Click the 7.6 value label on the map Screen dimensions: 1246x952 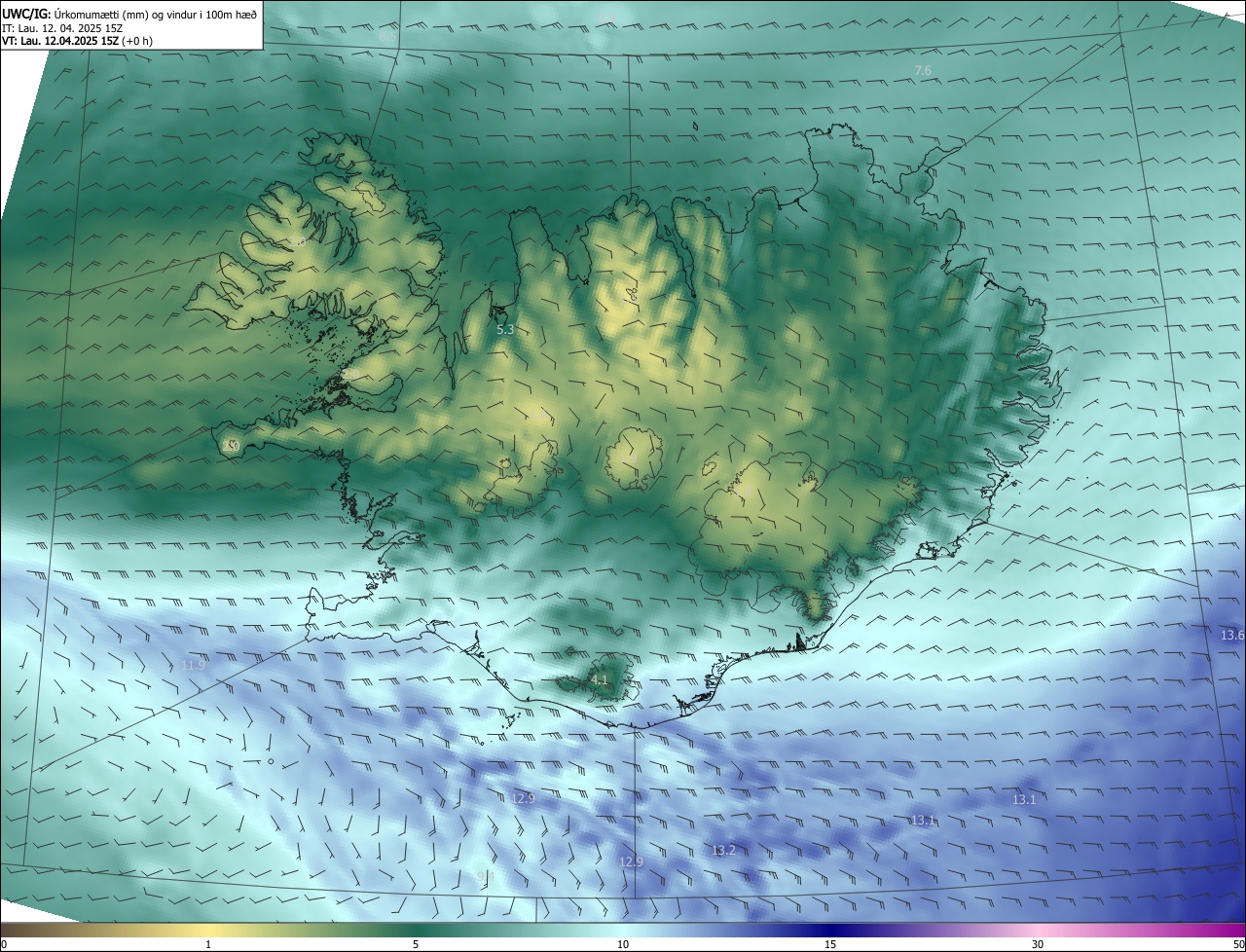click(923, 71)
